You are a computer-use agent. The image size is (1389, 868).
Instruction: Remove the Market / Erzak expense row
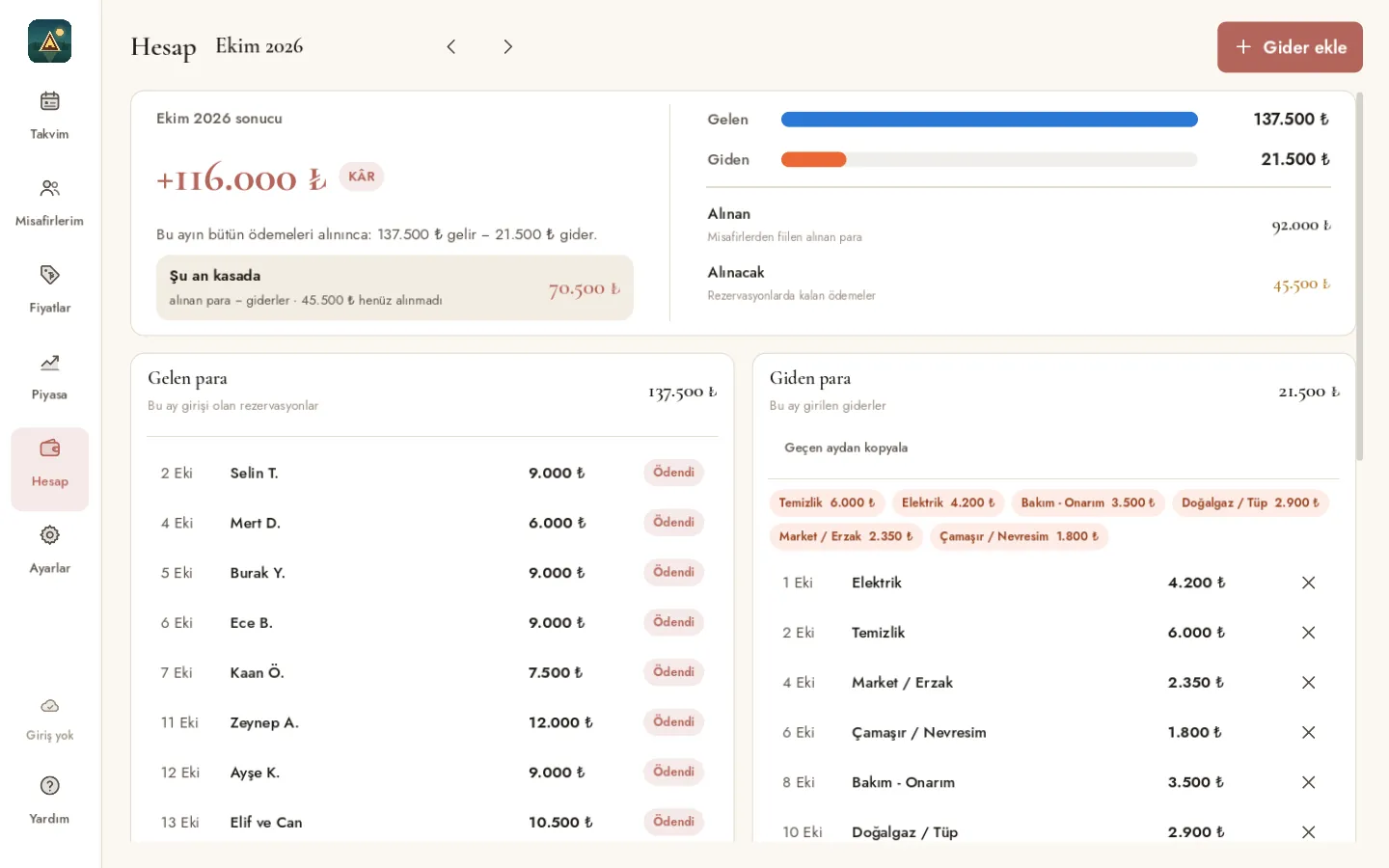[1308, 683]
